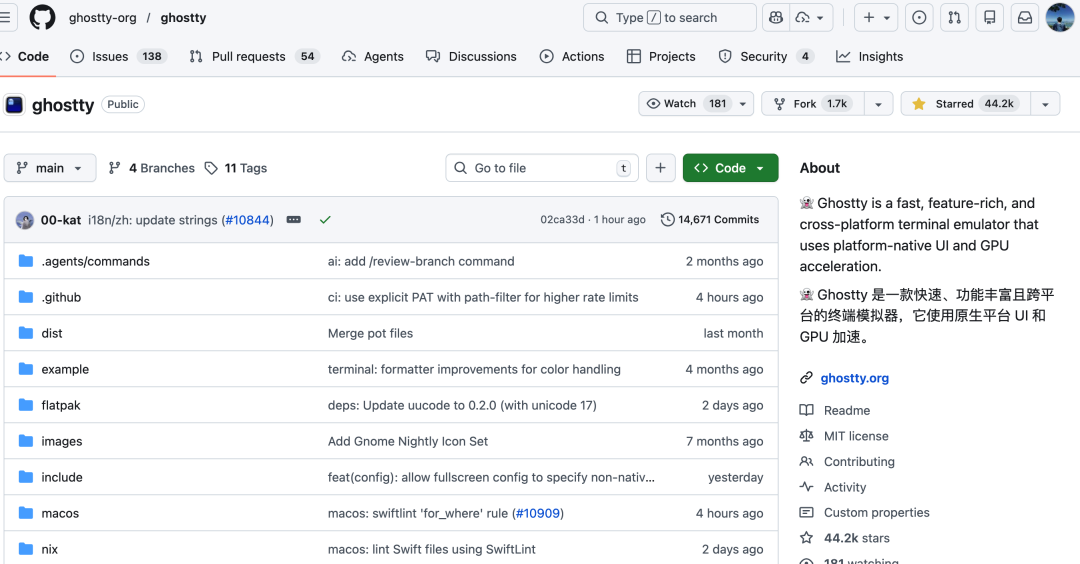Switch to the Actions tab
This screenshot has width=1080, height=564.
[572, 56]
